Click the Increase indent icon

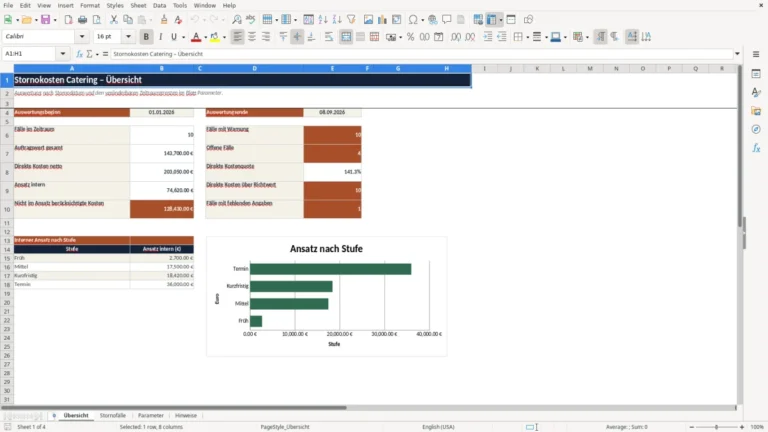488,37
